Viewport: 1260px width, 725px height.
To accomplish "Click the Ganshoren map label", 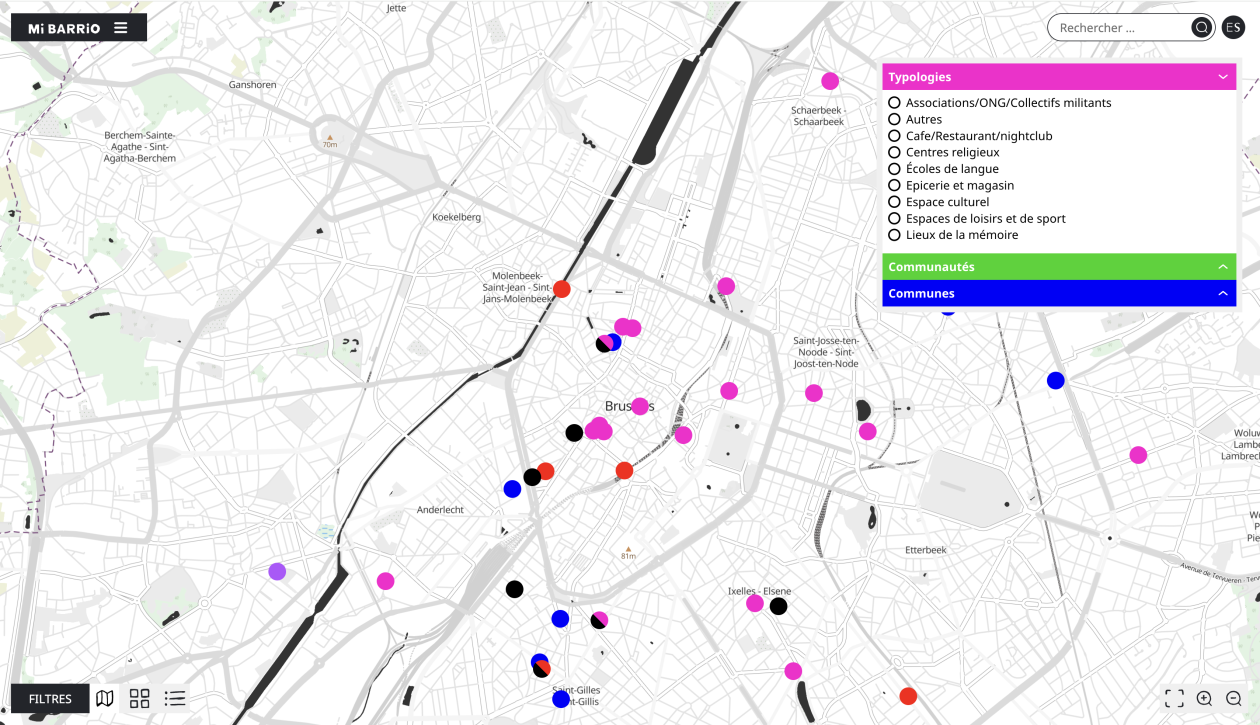I will tap(252, 85).
